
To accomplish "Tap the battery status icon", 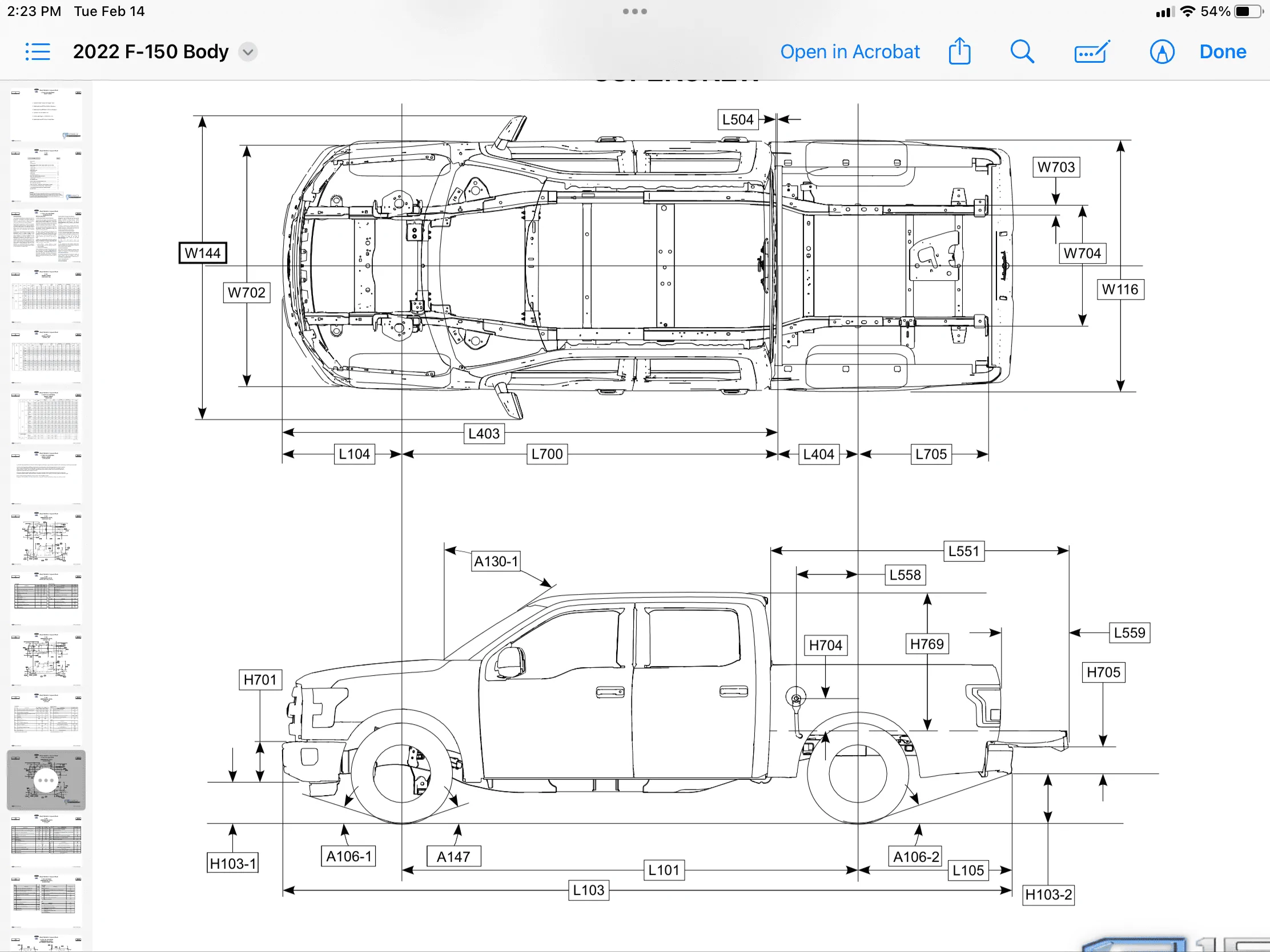I will (x=1249, y=11).
